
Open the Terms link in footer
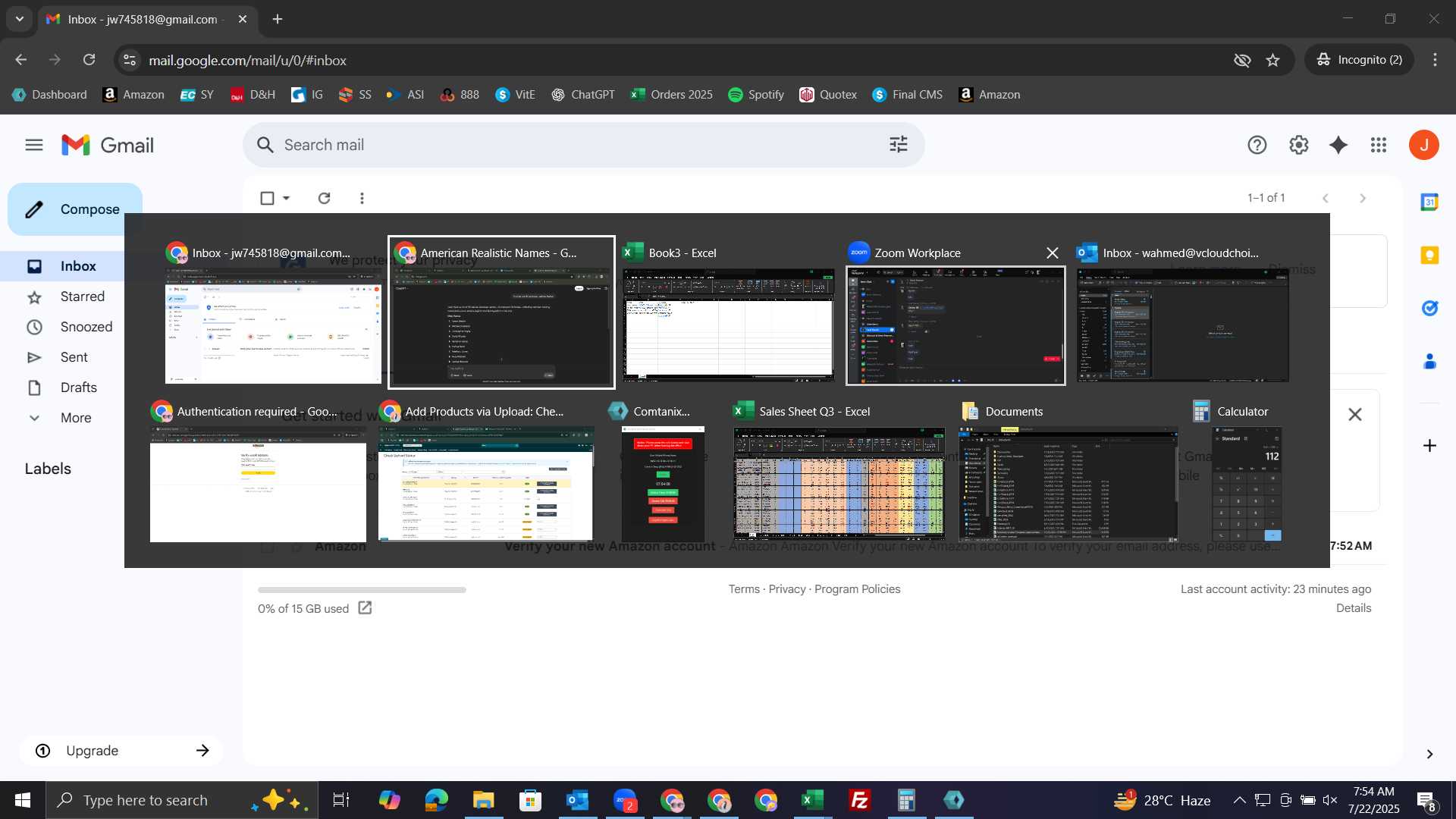pyautogui.click(x=744, y=589)
